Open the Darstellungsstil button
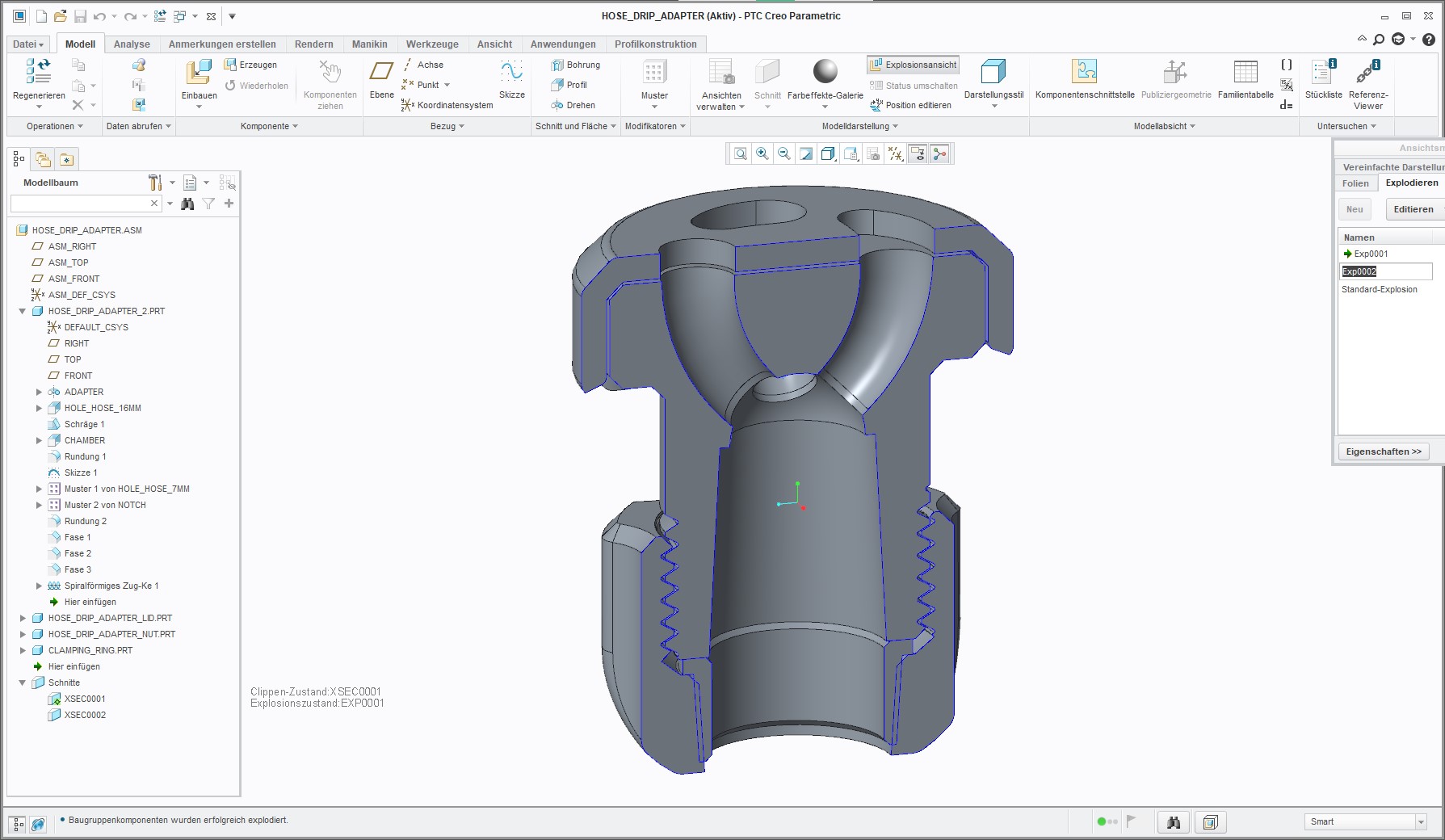 993,85
